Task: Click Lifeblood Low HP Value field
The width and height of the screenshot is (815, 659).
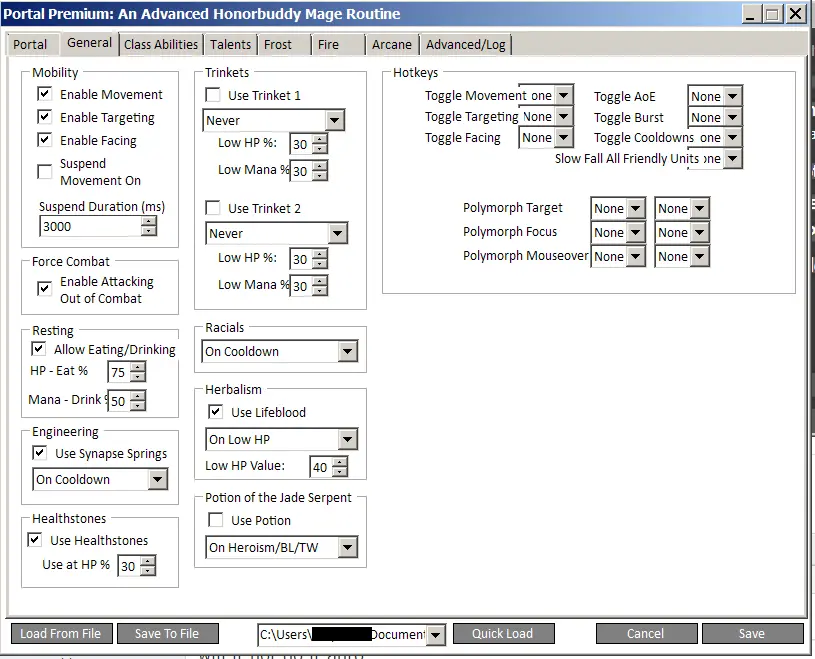Action: tap(321, 467)
